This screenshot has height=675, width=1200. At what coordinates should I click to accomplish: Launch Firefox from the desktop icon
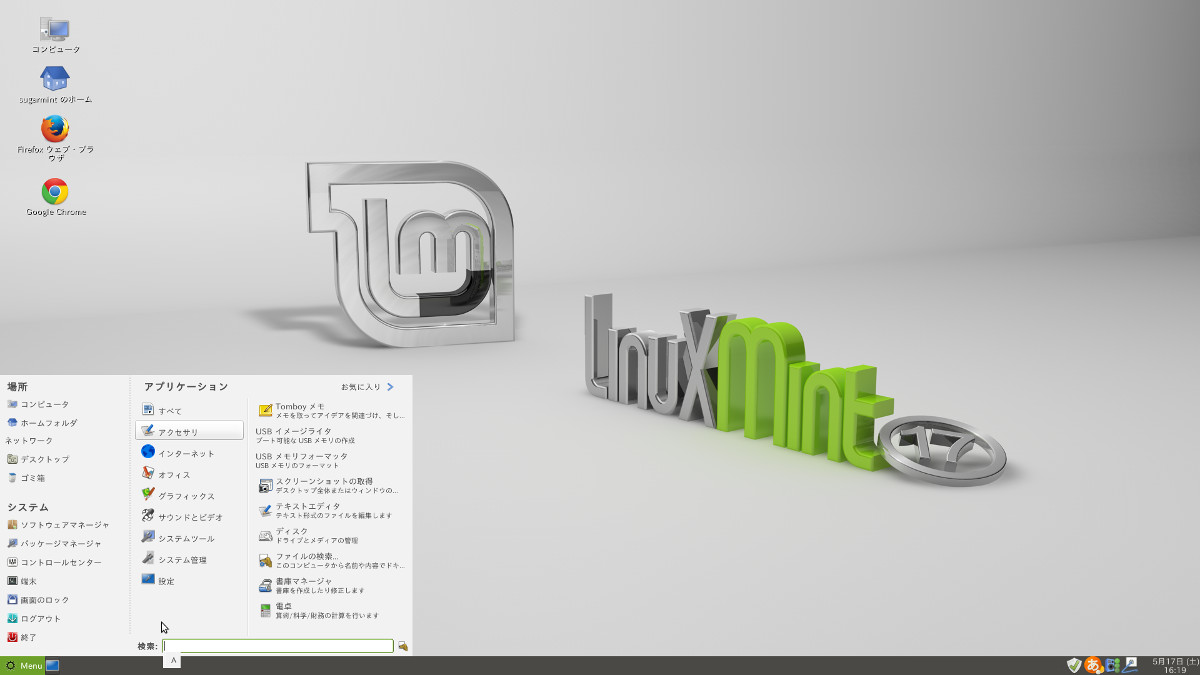pos(55,139)
